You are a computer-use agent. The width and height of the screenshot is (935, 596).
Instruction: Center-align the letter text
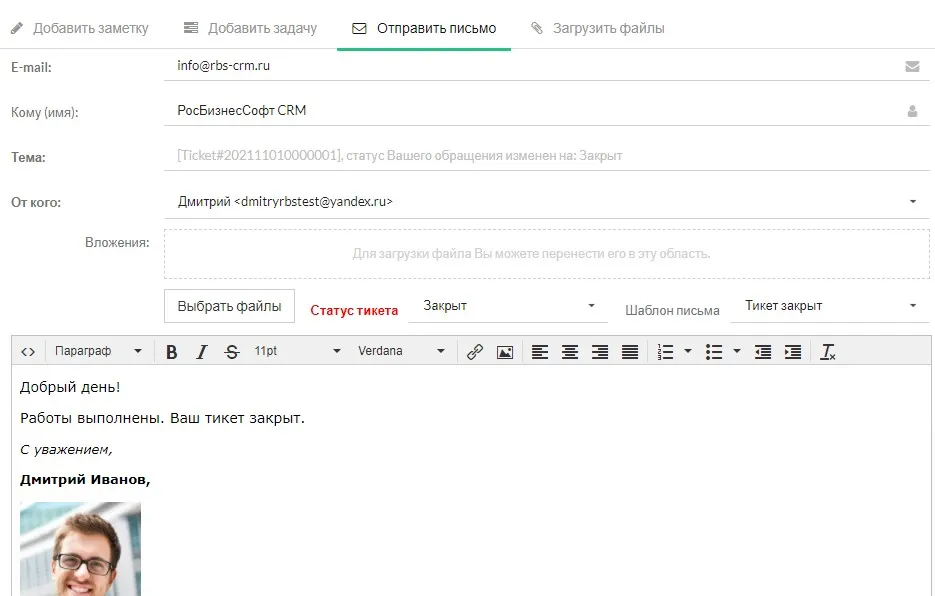[570, 352]
